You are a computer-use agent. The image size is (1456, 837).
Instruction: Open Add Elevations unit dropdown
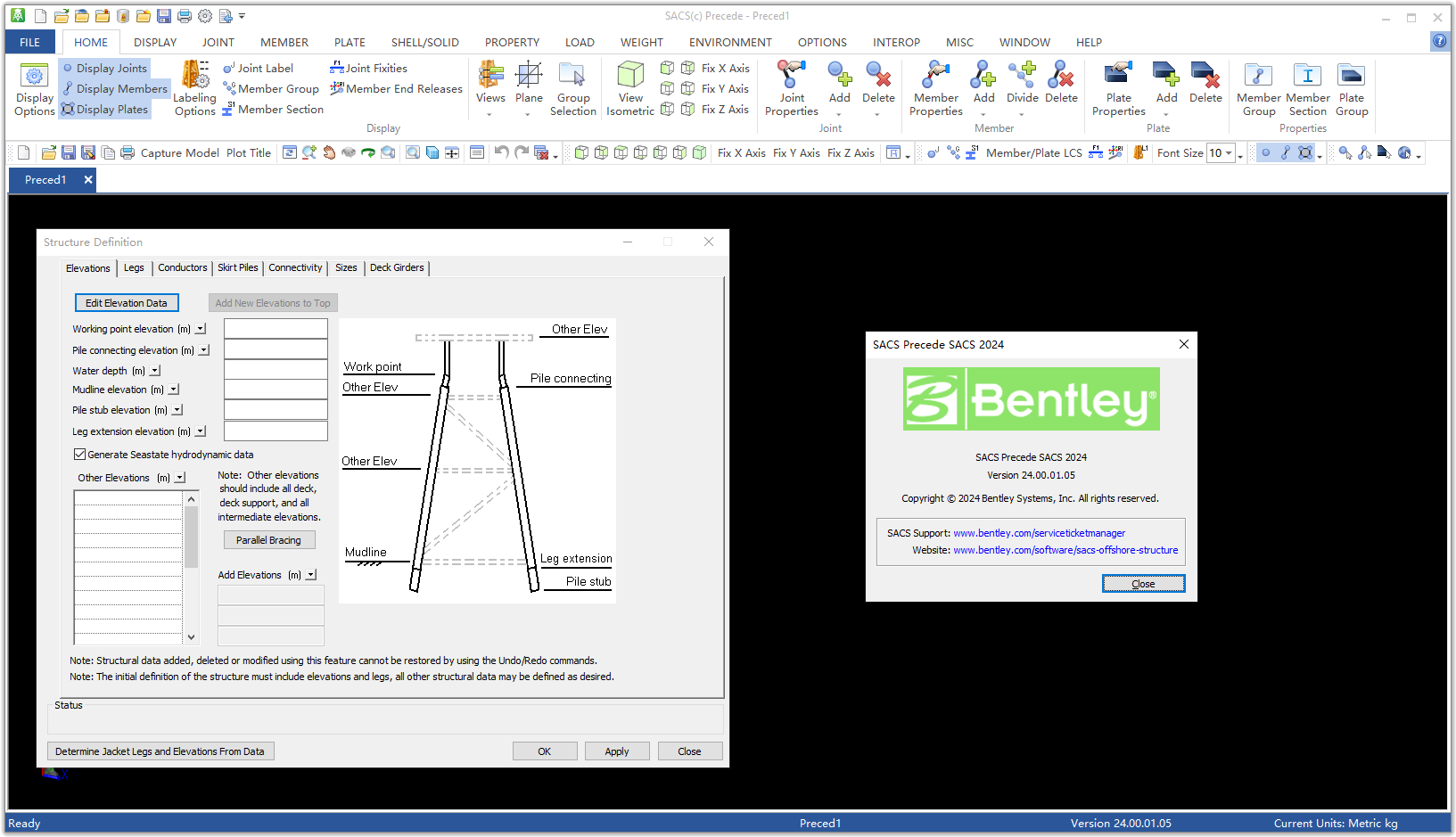(x=311, y=575)
